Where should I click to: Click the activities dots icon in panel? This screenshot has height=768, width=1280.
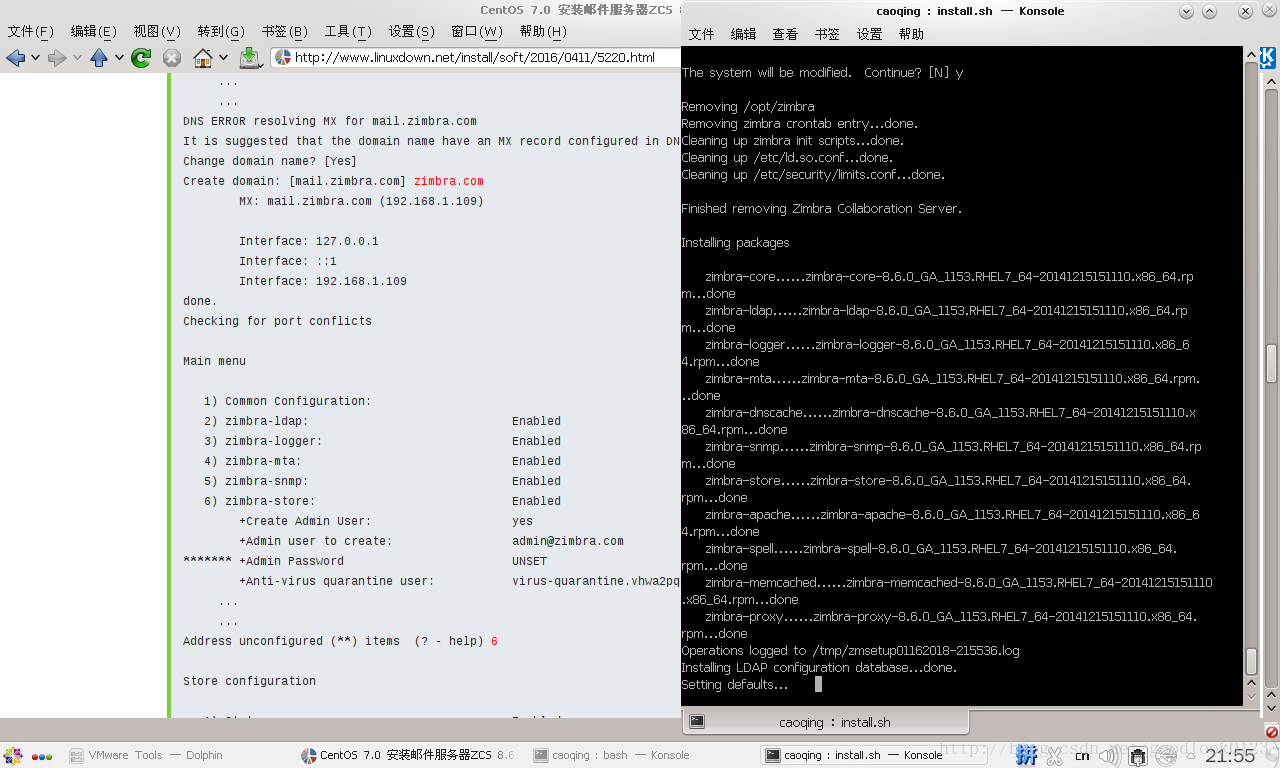tap(42, 756)
